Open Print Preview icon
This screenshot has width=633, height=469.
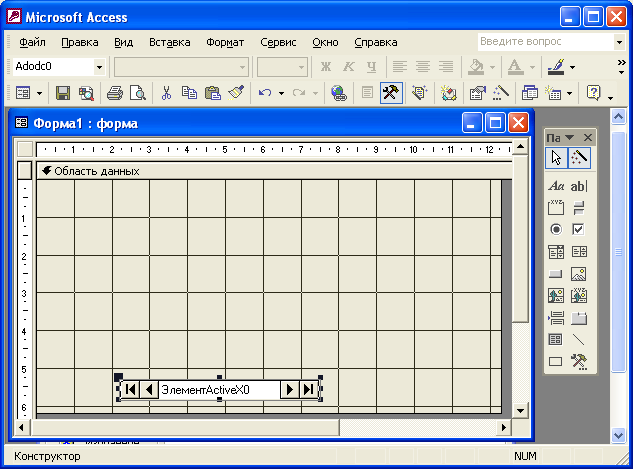click(x=138, y=93)
